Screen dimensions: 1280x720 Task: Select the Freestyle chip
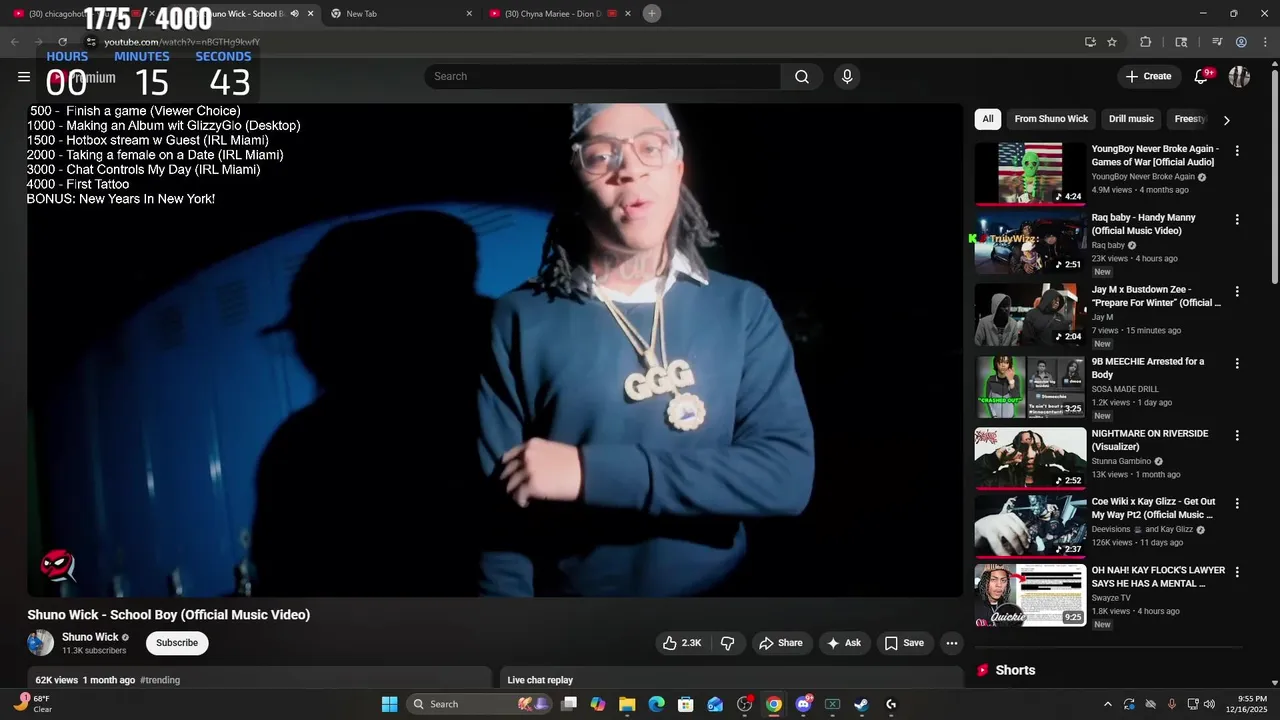point(1188,119)
